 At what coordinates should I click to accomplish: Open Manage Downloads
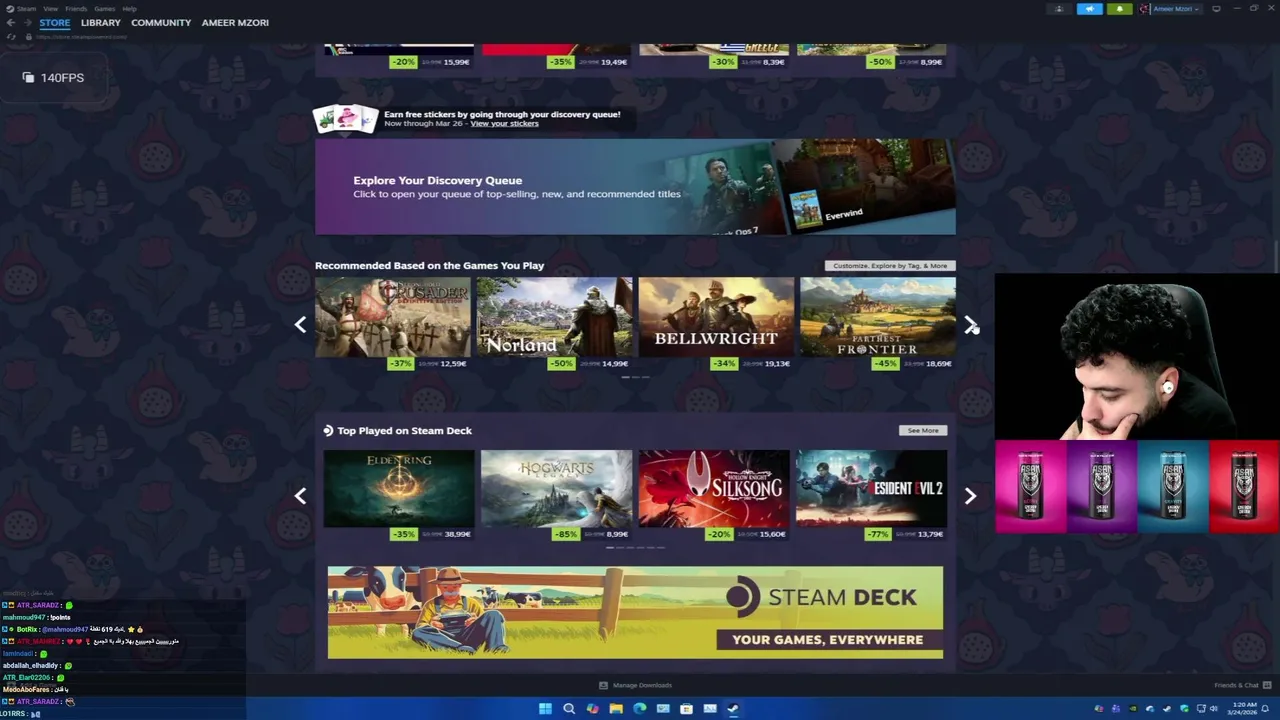[635, 685]
